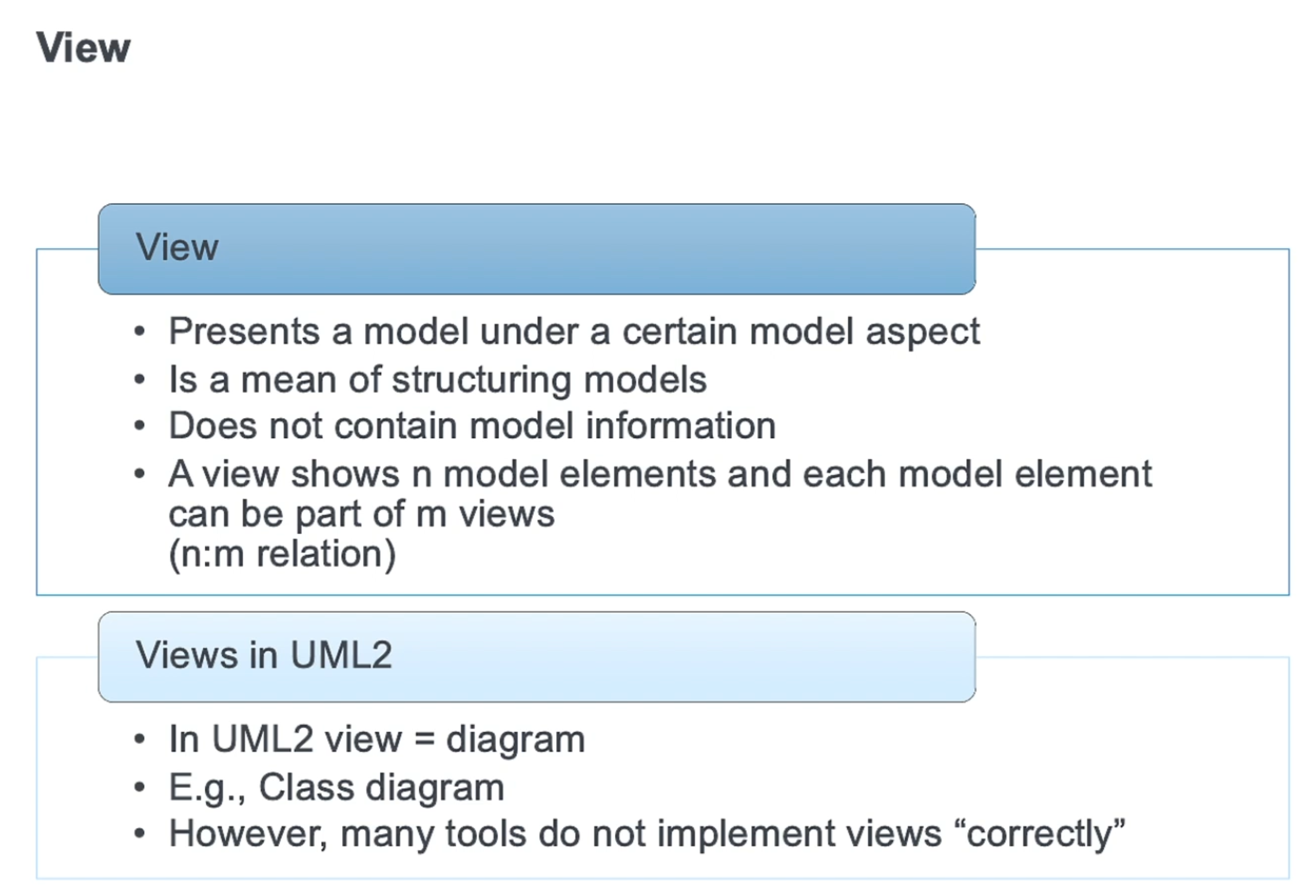Click the slide title "View" at top
Image resolution: width=1316 pixels, height=896 pixels.
(83, 48)
